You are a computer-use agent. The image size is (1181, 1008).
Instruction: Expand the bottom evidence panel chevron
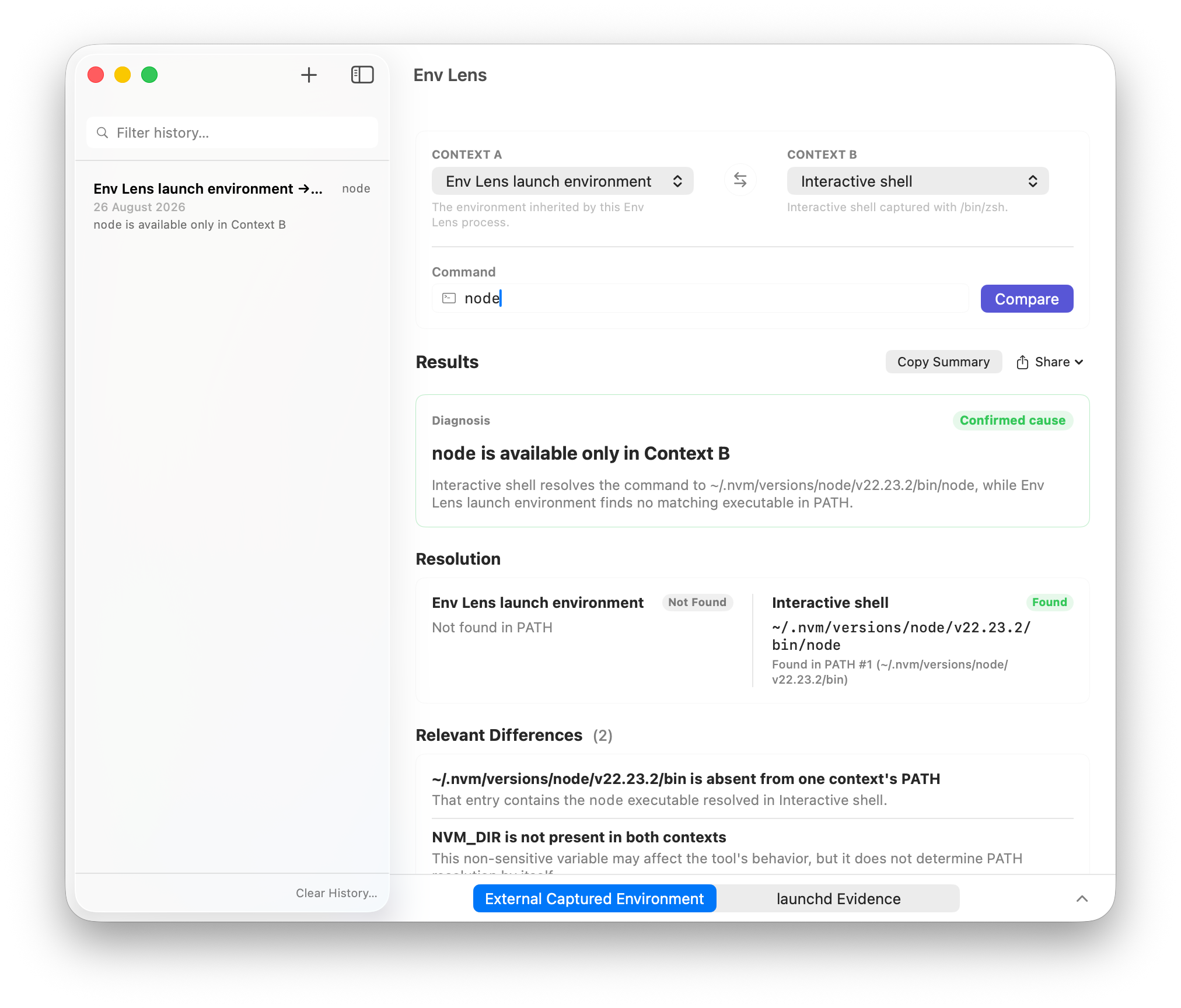coord(1082,899)
